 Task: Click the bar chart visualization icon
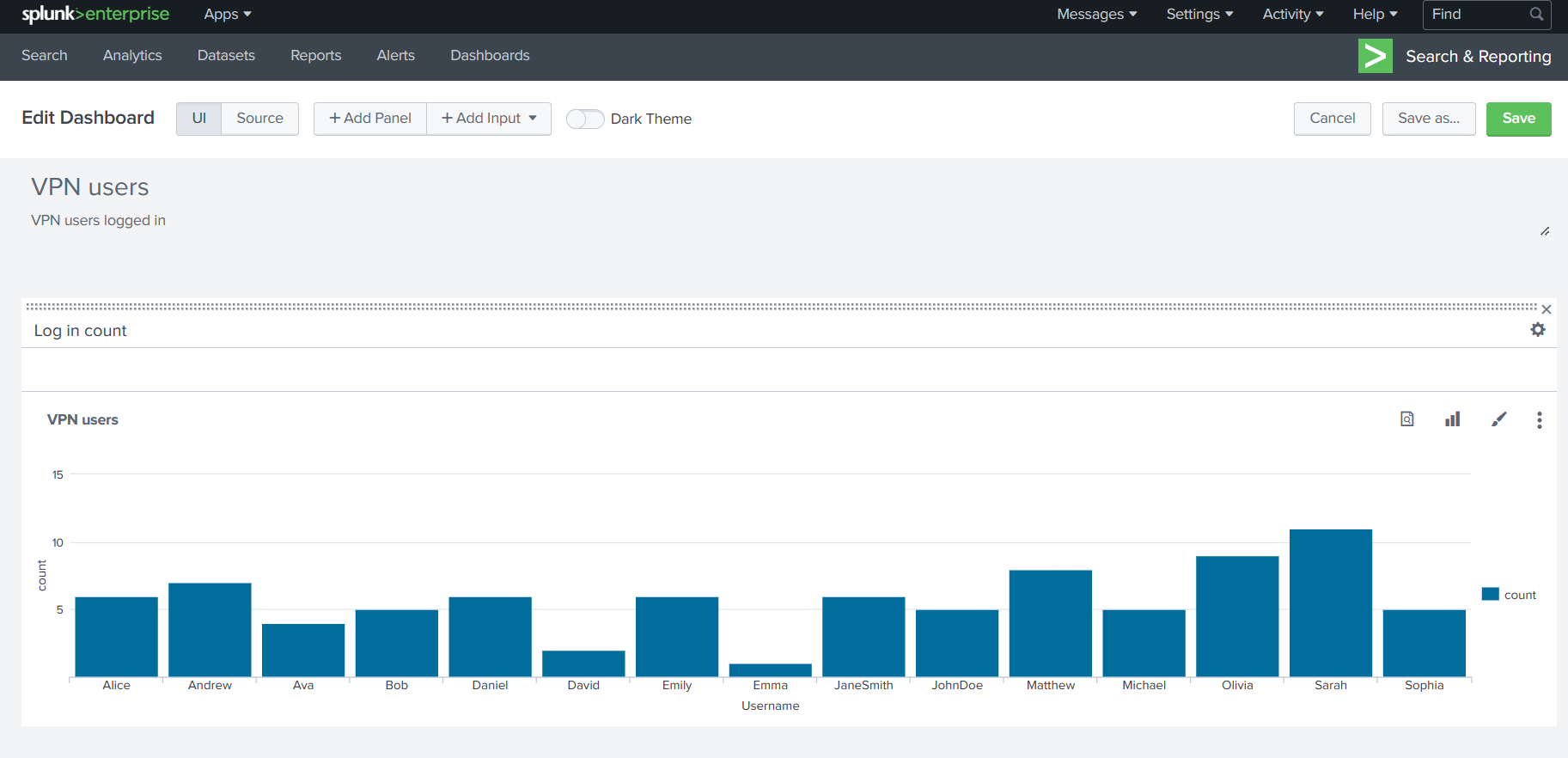(1452, 419)
